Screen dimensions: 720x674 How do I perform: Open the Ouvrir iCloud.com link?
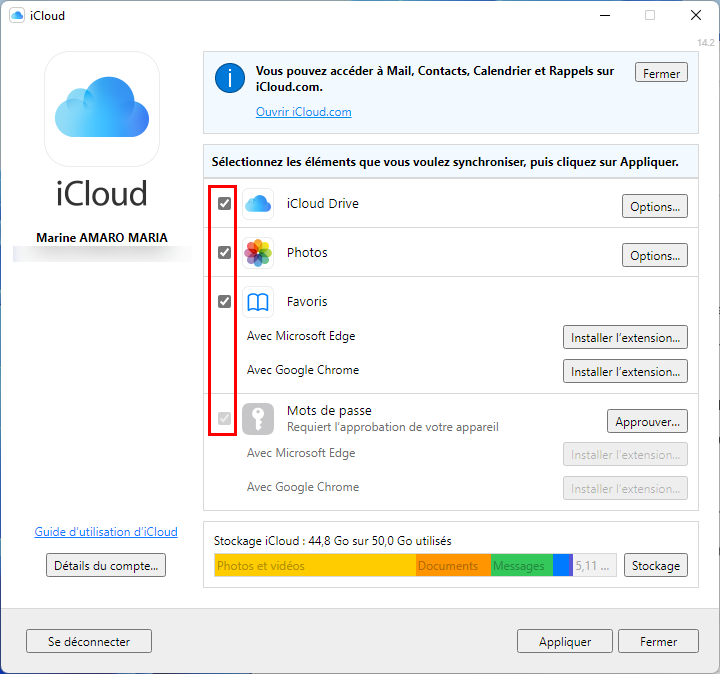click(304, 112)
